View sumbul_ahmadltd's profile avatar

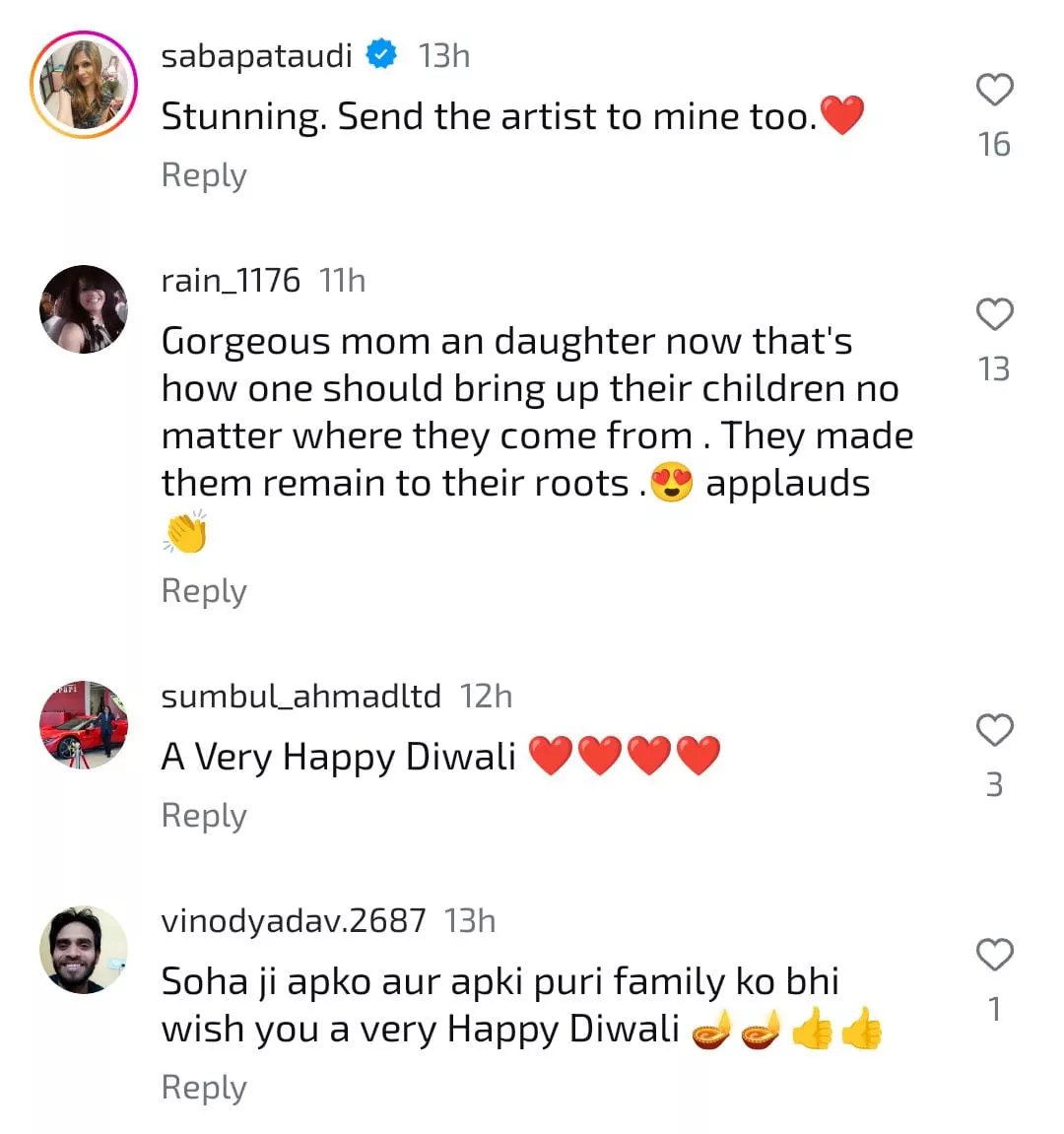84,725
